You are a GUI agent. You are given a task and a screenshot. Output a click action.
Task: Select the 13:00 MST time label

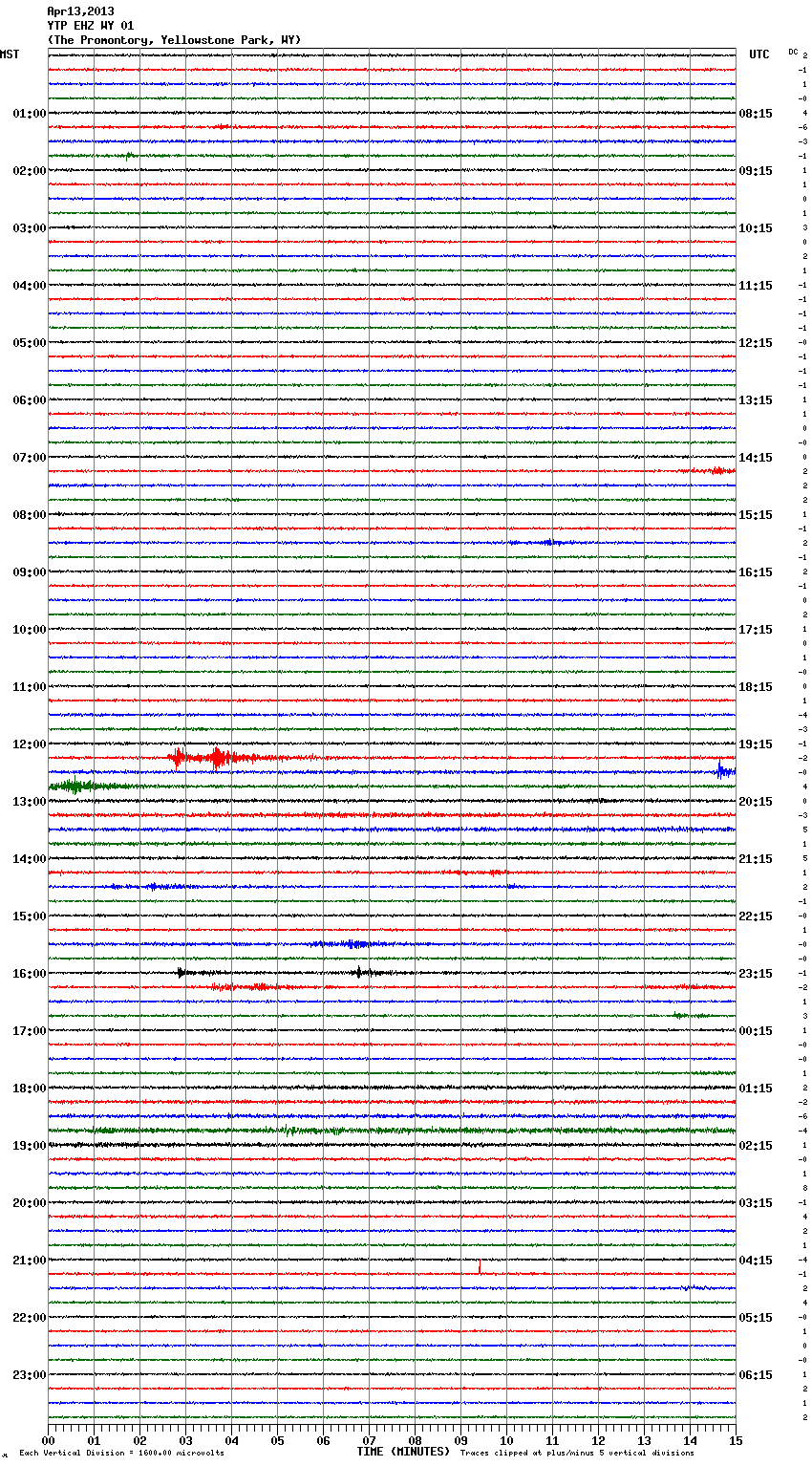(29, 802)
